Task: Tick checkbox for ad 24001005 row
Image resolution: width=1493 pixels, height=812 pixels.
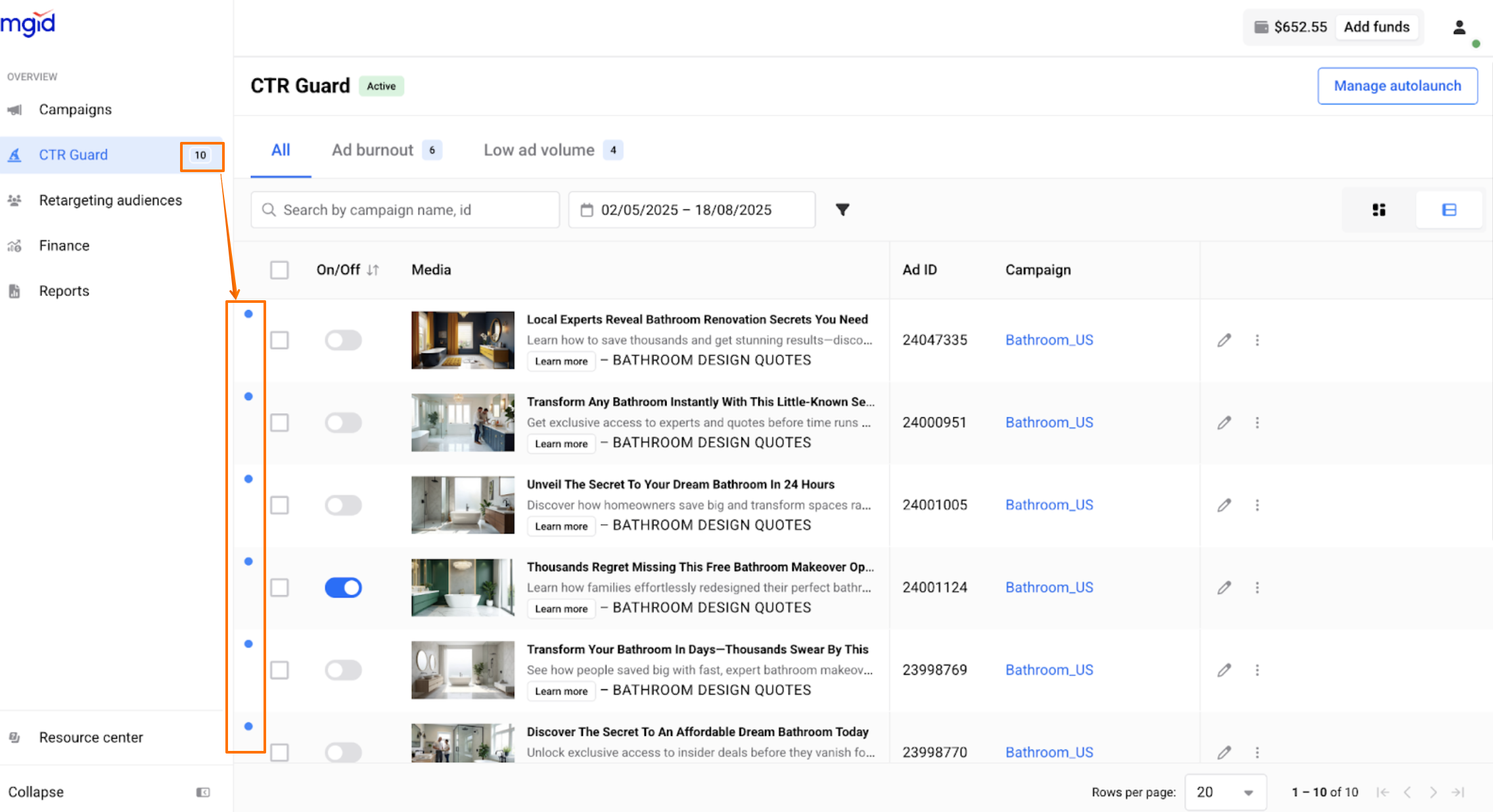Action: [x=279, y=505]
